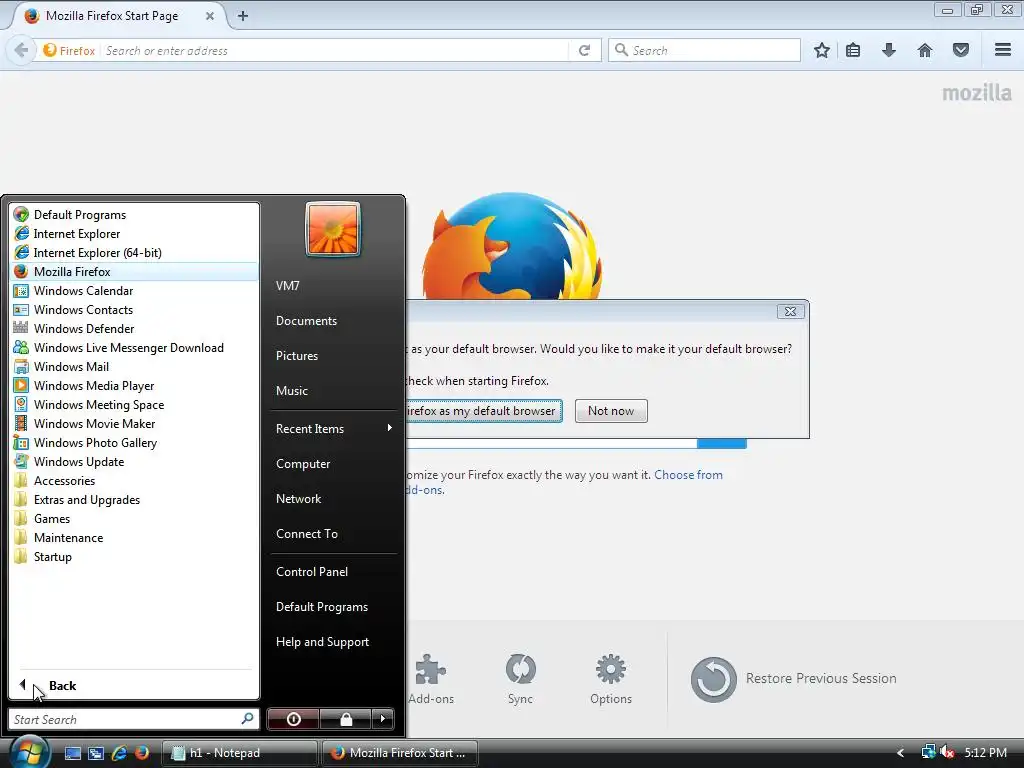
Task: Click the Start menu power button
Action: (x=294, y=719)
